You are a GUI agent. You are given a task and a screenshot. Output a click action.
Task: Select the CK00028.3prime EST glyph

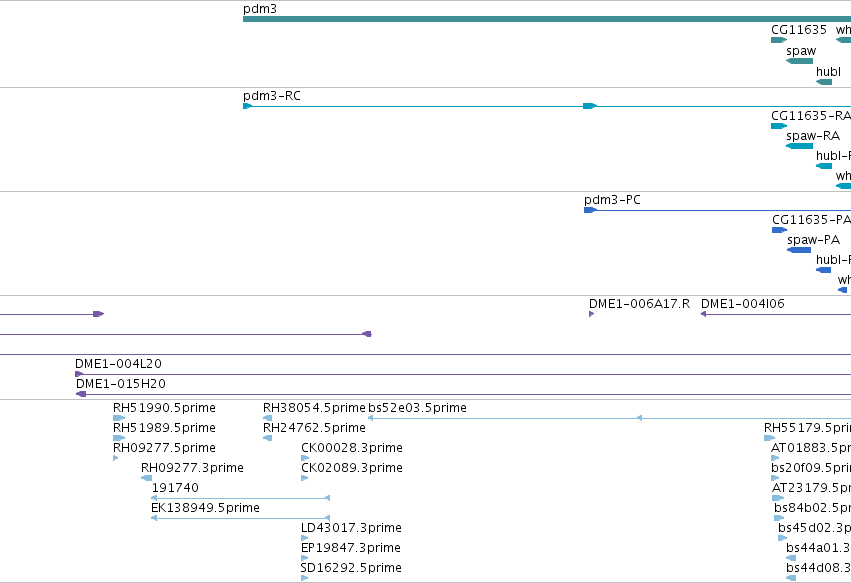pyautogui.click(x=304, y=458)
